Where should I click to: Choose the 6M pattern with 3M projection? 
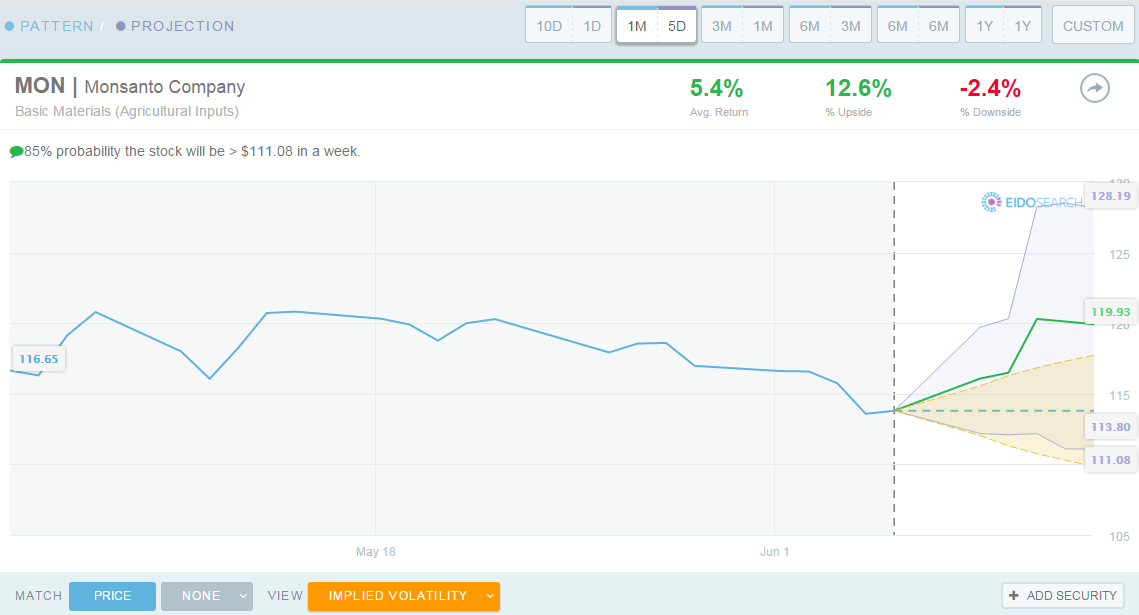point(830,25)
